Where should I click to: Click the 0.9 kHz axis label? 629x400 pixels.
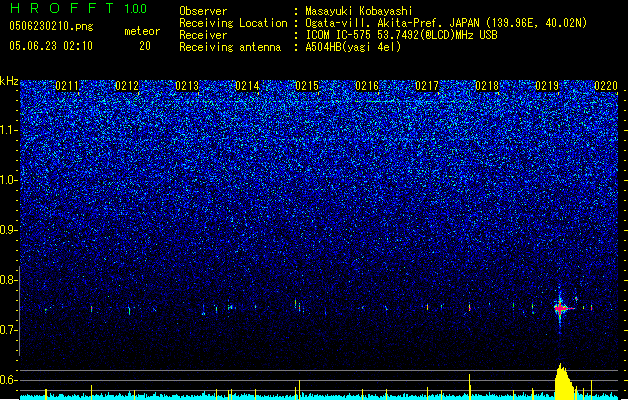pos(9,230)
